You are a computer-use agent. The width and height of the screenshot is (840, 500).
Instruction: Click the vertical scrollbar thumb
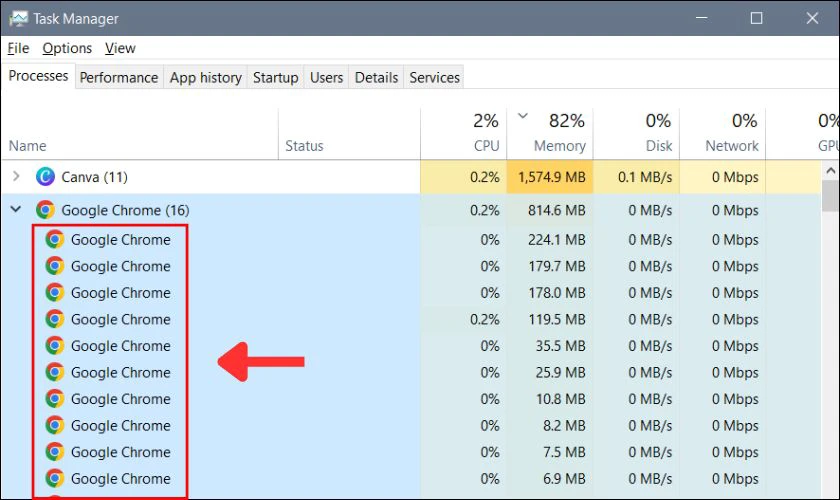830,196
